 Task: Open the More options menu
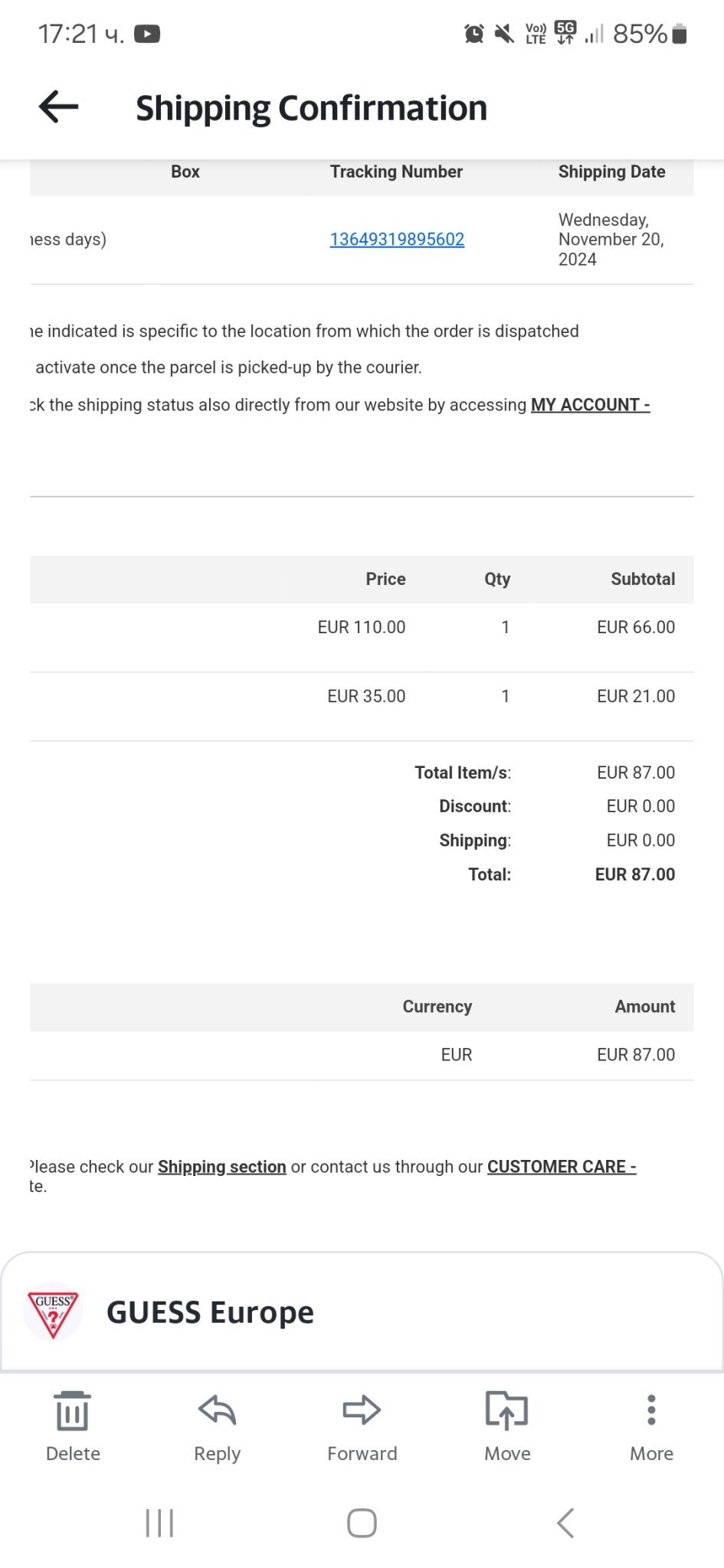click(651, 1410)
